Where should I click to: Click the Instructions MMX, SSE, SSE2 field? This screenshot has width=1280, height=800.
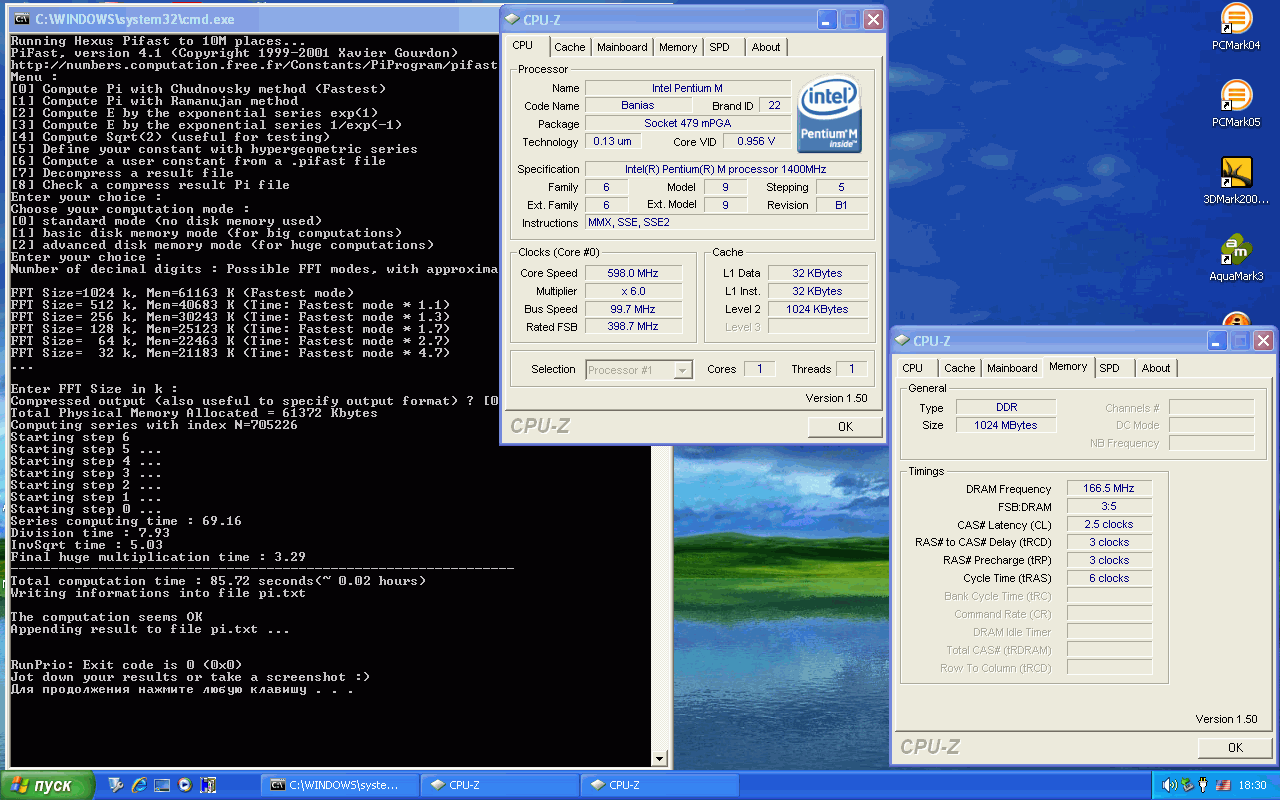coord(726,222)
